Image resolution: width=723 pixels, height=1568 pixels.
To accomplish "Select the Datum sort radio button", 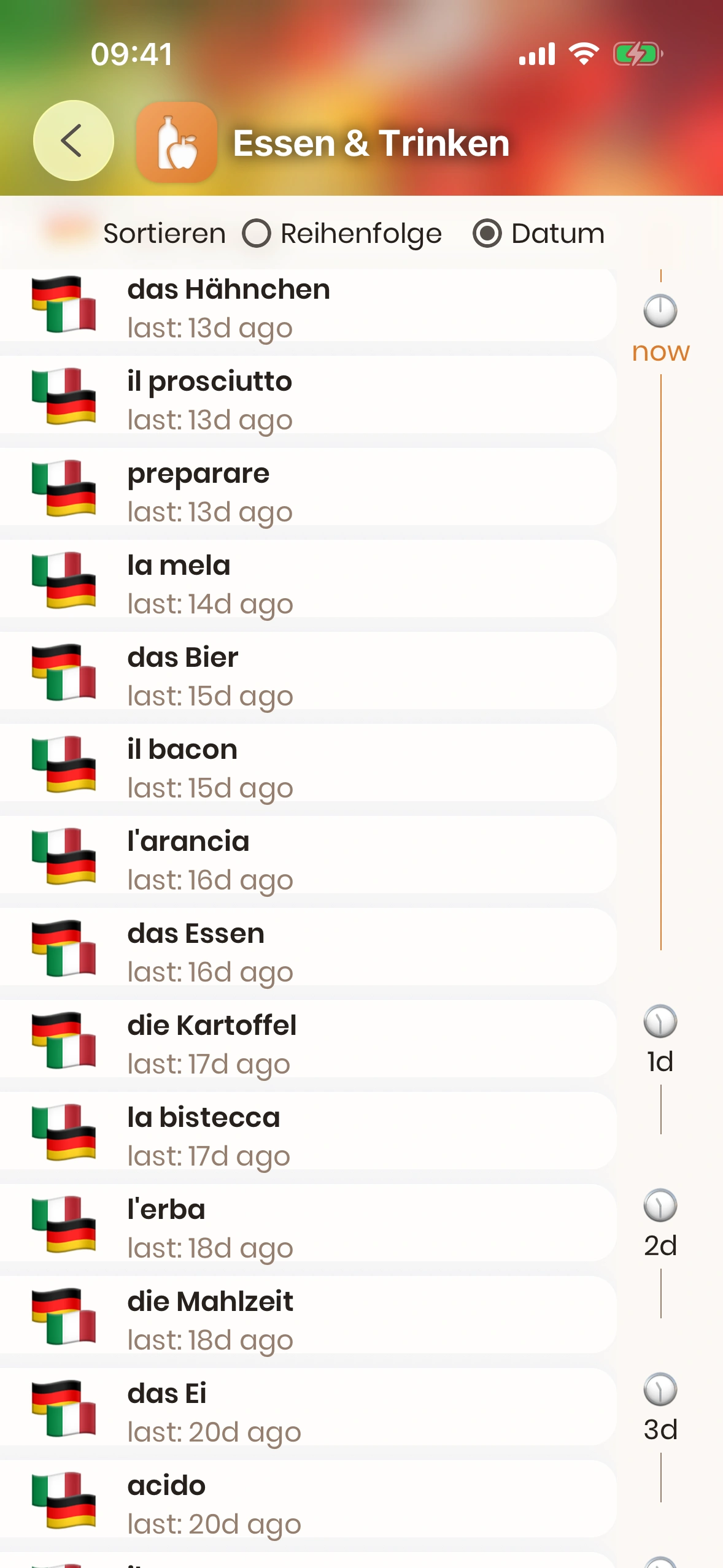I will point(487,234).
